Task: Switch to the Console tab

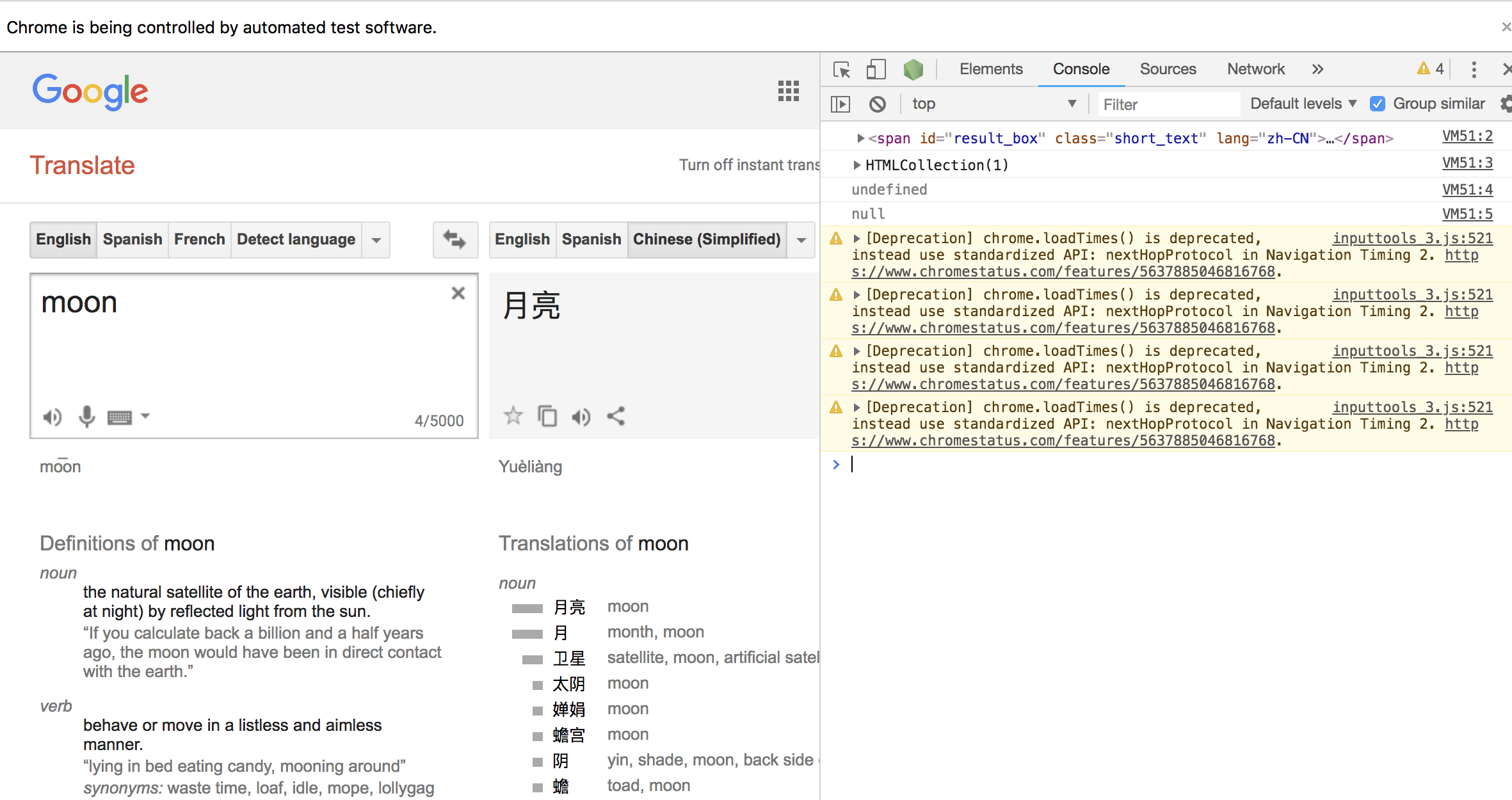Action: (1081, 69)
